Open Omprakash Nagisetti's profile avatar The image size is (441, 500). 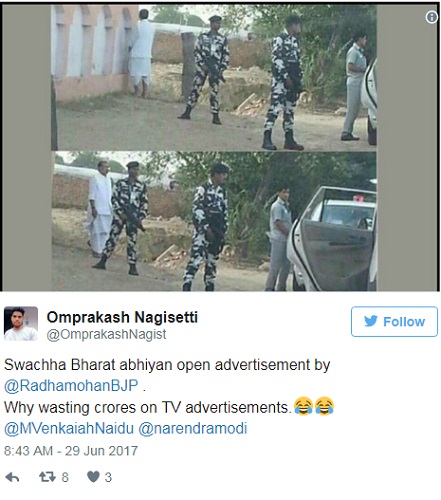point(21,324)
